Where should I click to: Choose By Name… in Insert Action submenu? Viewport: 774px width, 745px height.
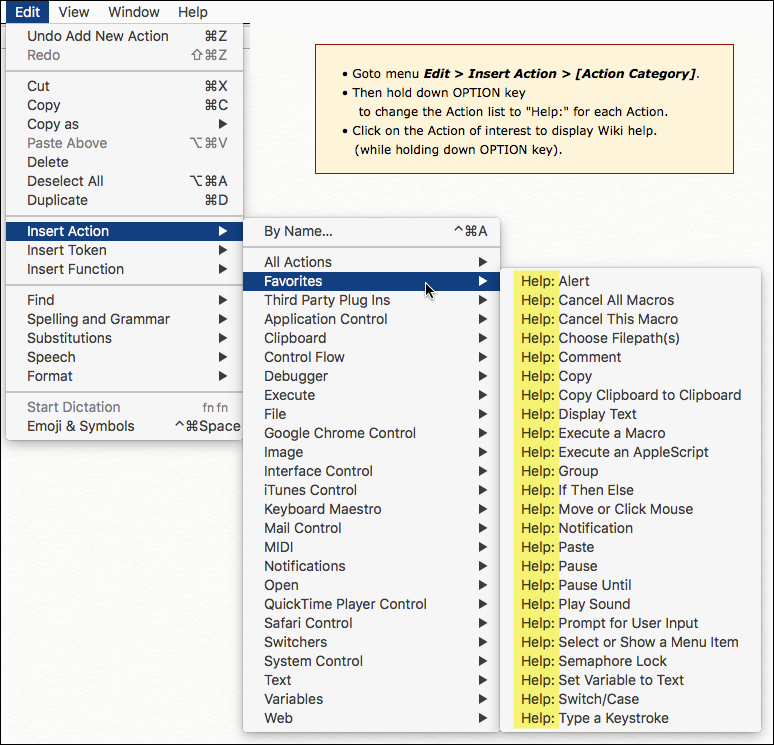pos(298,231)
